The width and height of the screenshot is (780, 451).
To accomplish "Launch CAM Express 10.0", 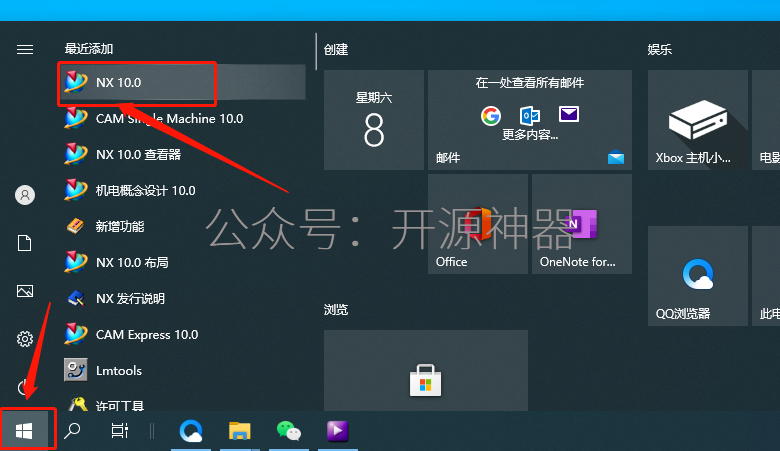I will pos(182,335).
